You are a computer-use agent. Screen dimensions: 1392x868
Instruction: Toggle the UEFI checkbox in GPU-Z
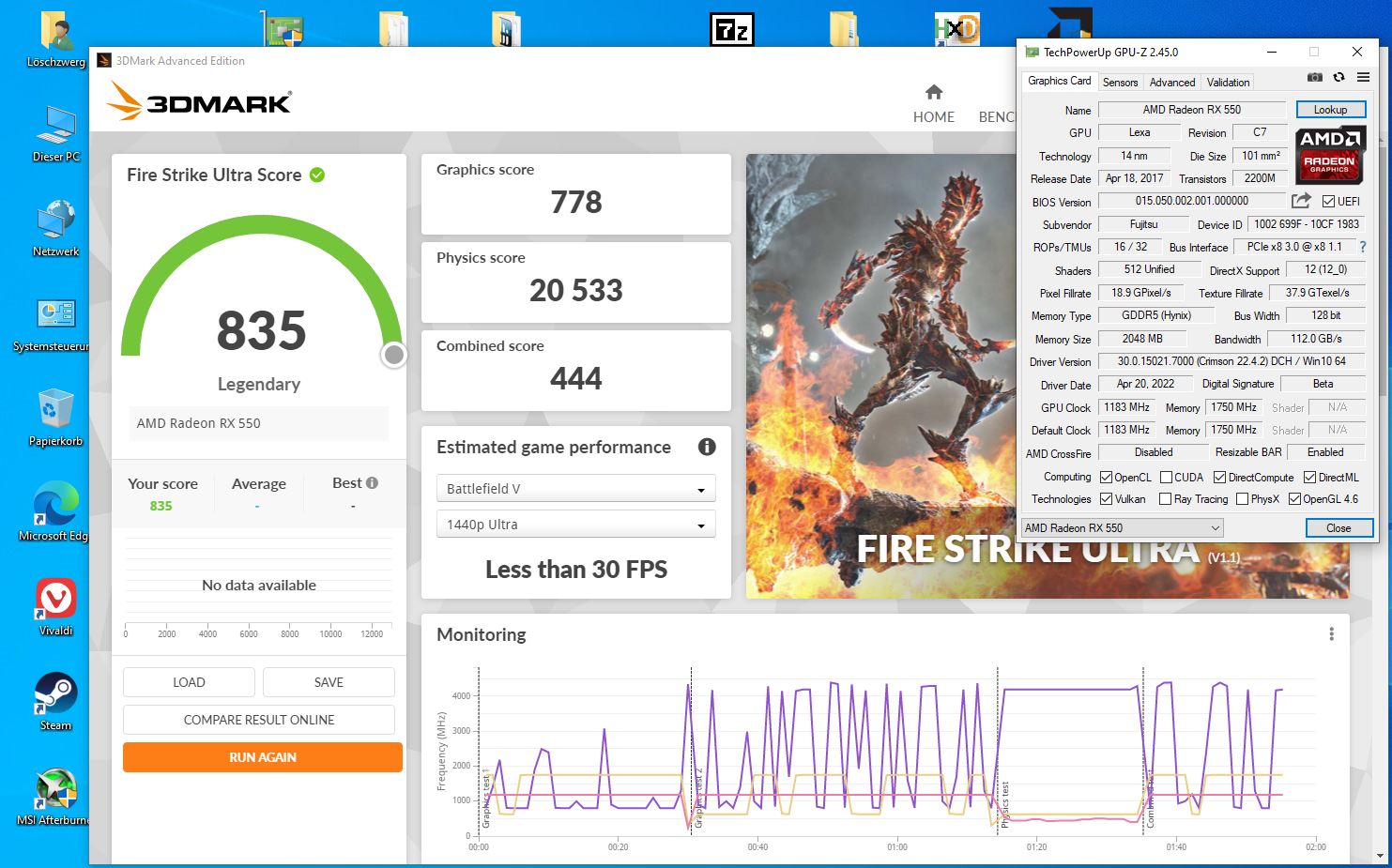(1328, 201)
